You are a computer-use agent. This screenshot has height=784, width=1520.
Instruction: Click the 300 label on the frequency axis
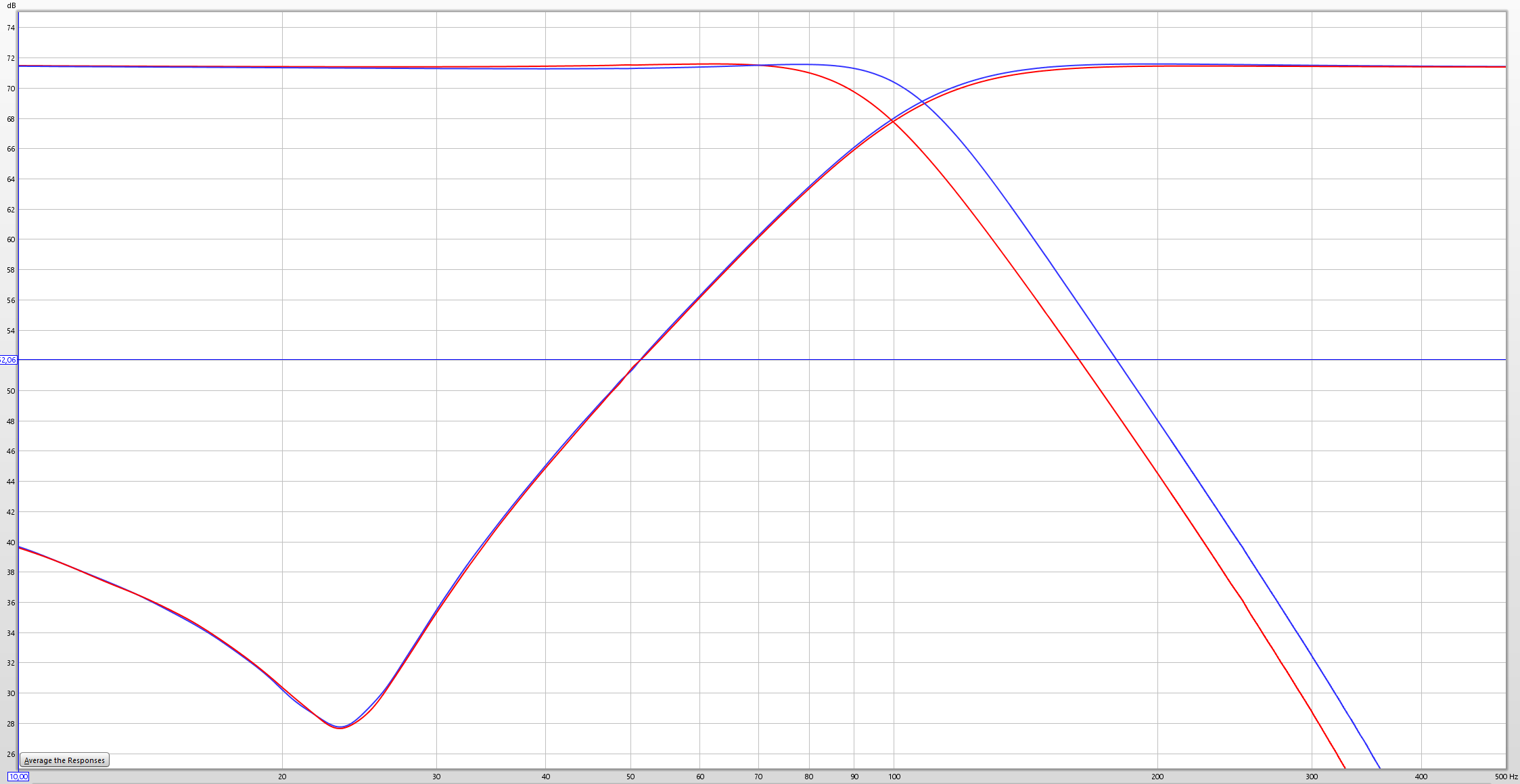pyautogui.click(x=1312, y=777)
